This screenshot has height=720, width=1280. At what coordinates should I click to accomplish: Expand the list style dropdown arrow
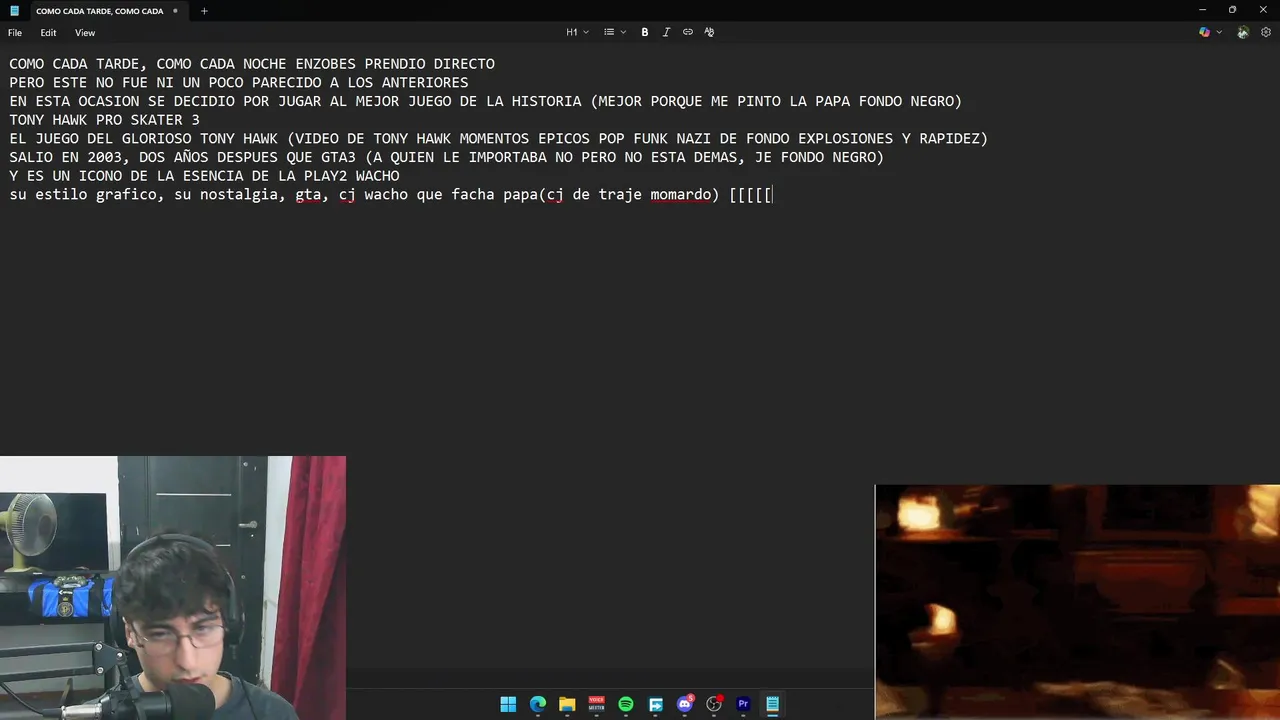(623, 32)
